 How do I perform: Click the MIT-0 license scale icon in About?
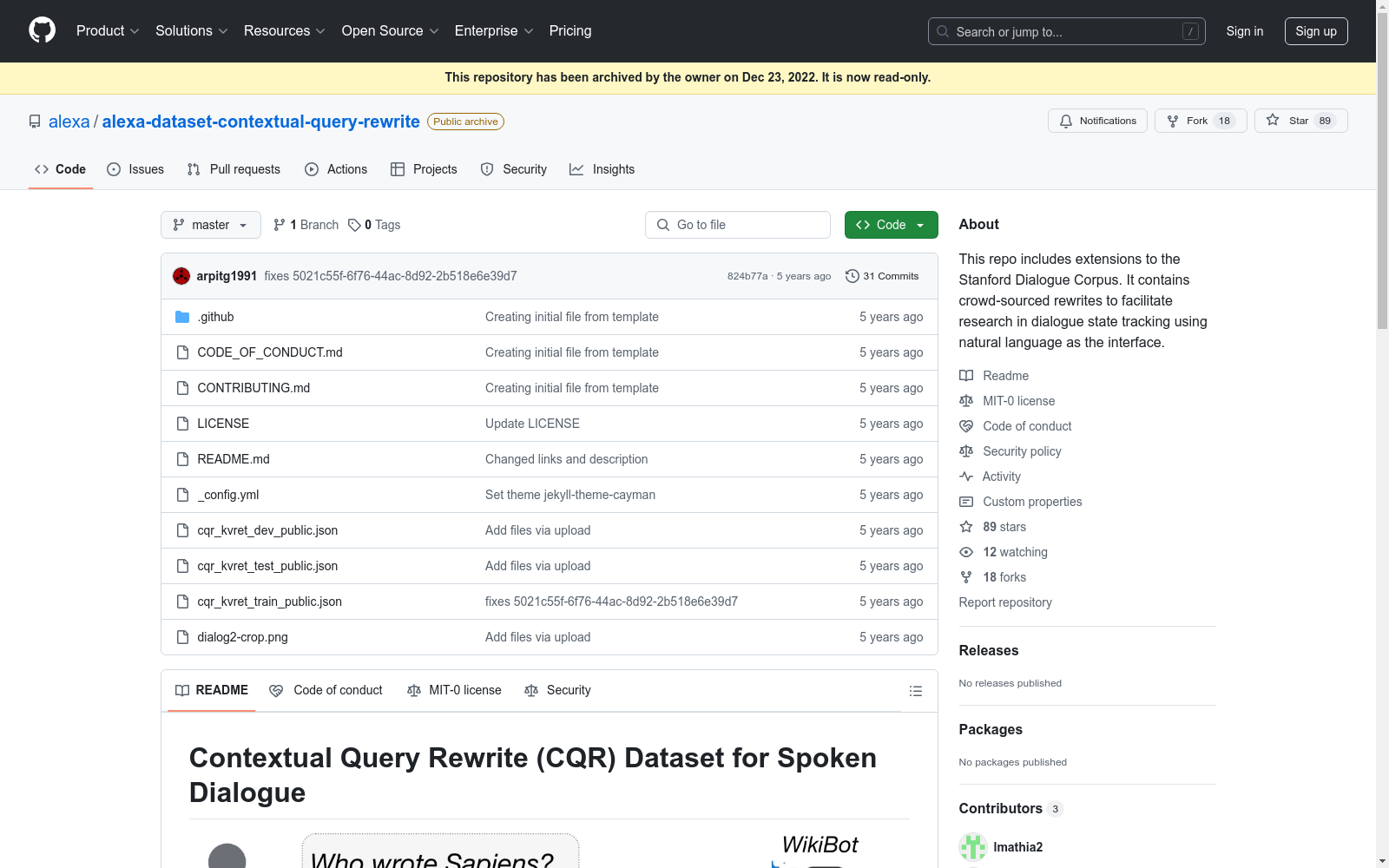966,401
